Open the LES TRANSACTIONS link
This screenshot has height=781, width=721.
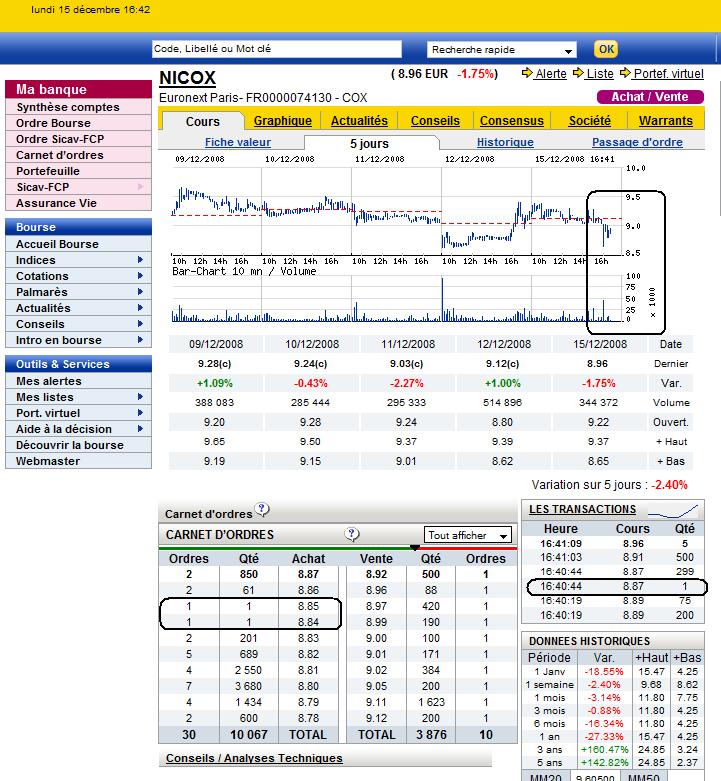coord(583,509)
